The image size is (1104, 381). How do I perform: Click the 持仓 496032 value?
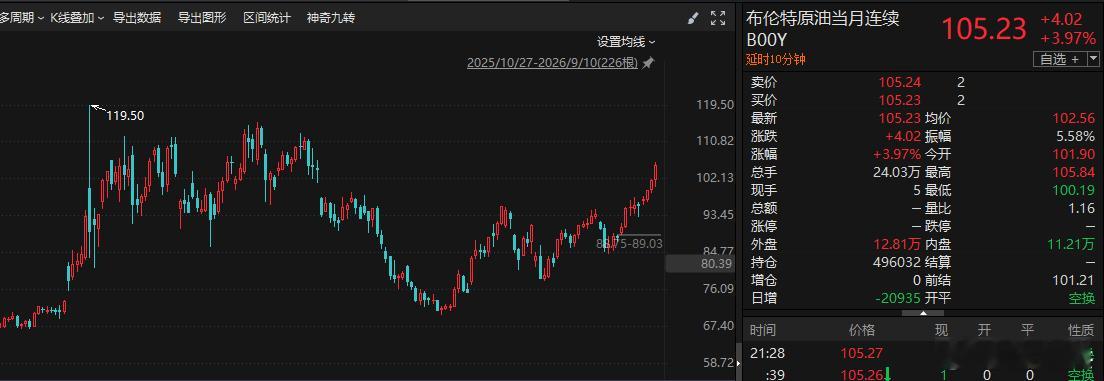(x=897, y=263)
